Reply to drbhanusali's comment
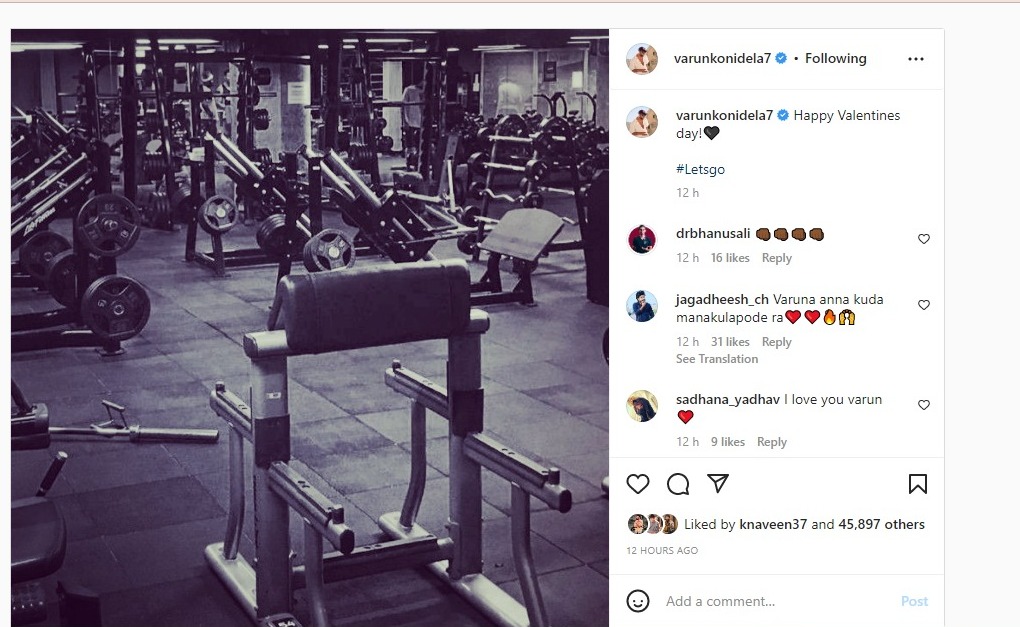 (x=777, y=258)
